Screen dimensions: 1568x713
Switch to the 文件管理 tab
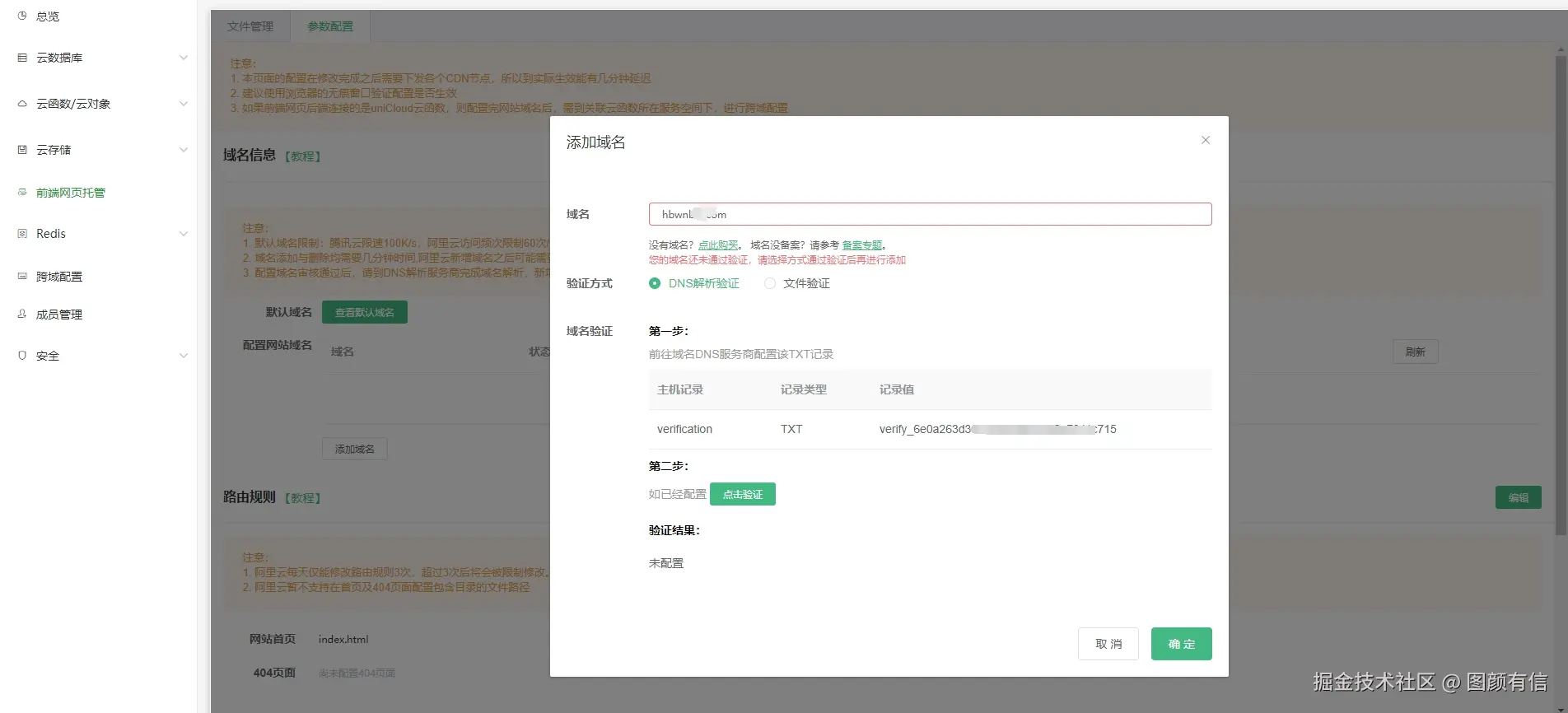point(250,26)
